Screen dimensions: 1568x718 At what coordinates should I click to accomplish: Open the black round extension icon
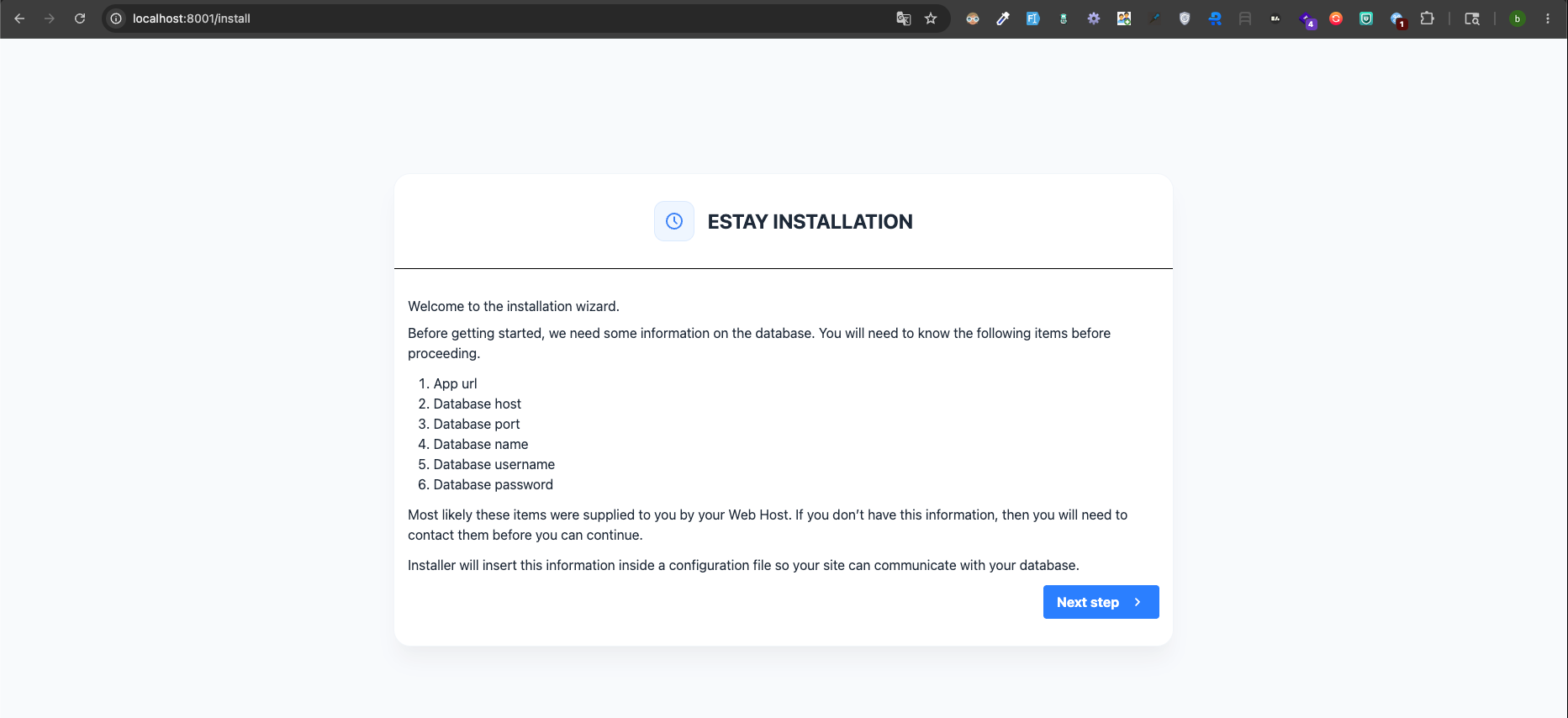point(1275,18)
